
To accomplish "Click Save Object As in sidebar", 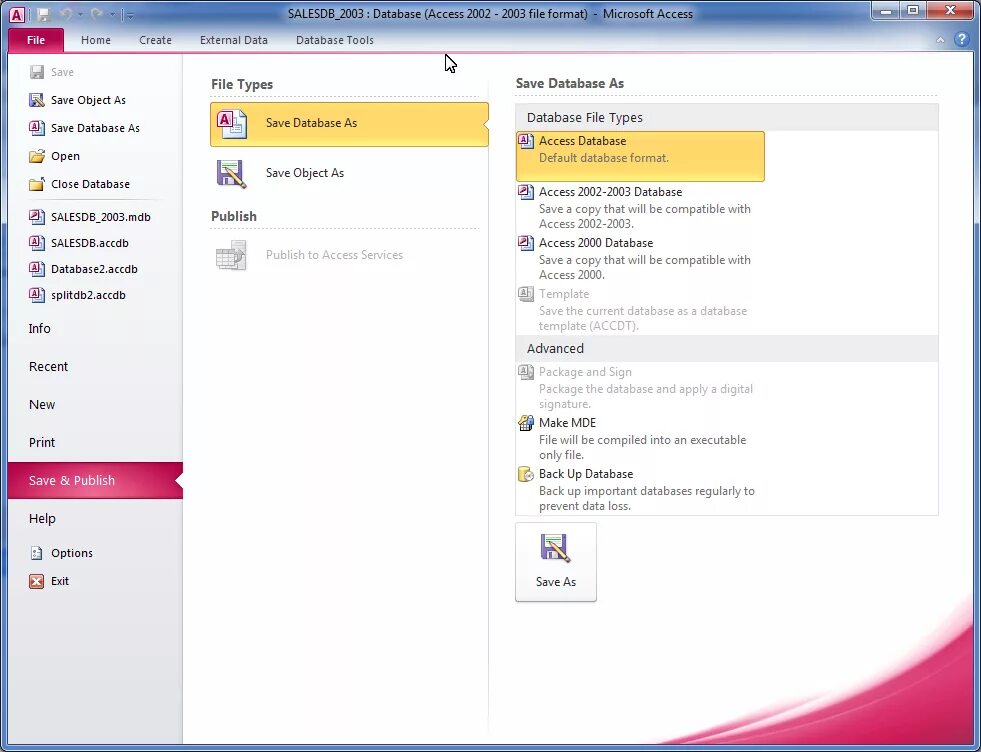I will click(x=88, y=100).
